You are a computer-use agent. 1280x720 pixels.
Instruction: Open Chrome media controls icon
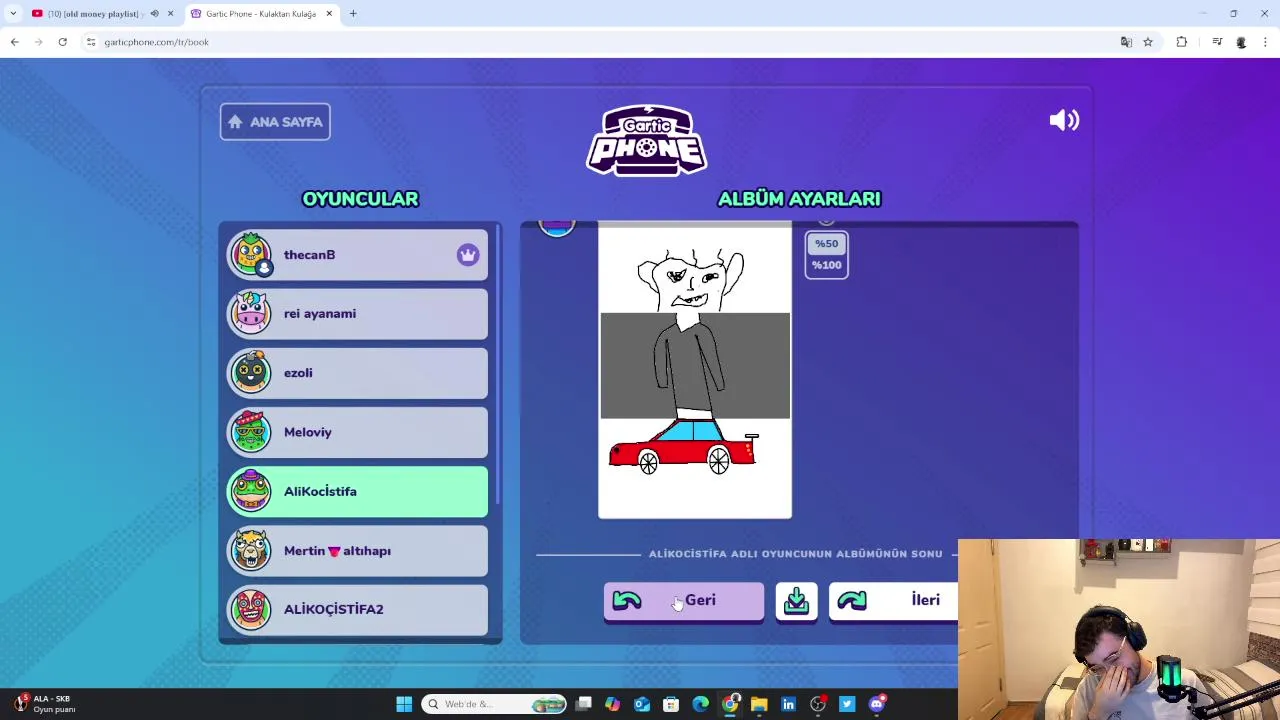(x=1217, y=42)
